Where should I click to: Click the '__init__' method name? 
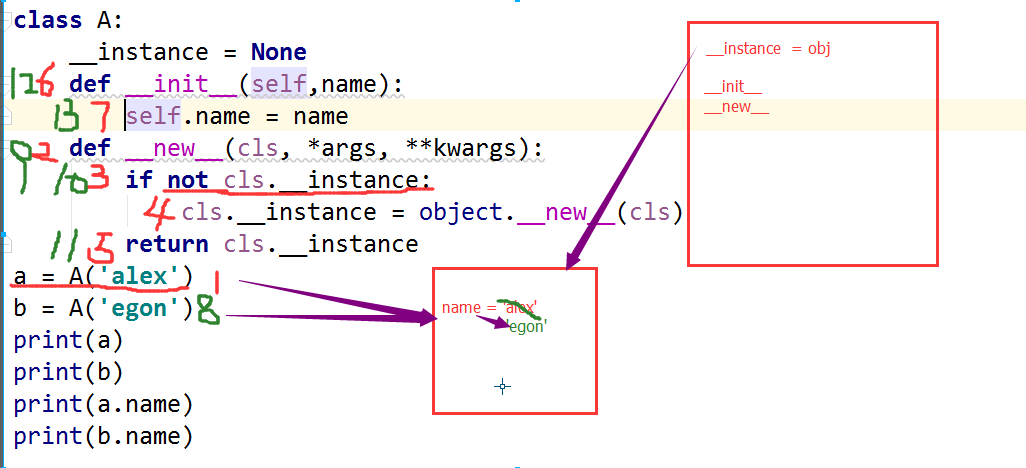pos(182,84)
